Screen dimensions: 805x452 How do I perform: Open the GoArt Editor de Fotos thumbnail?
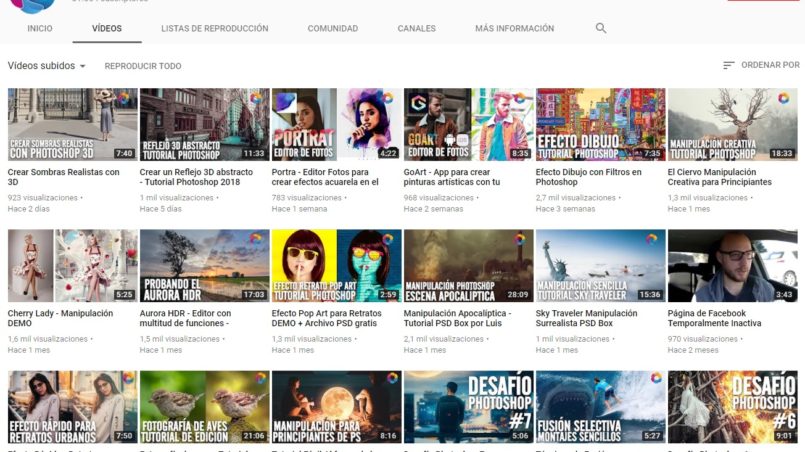(x=469, y=125)
